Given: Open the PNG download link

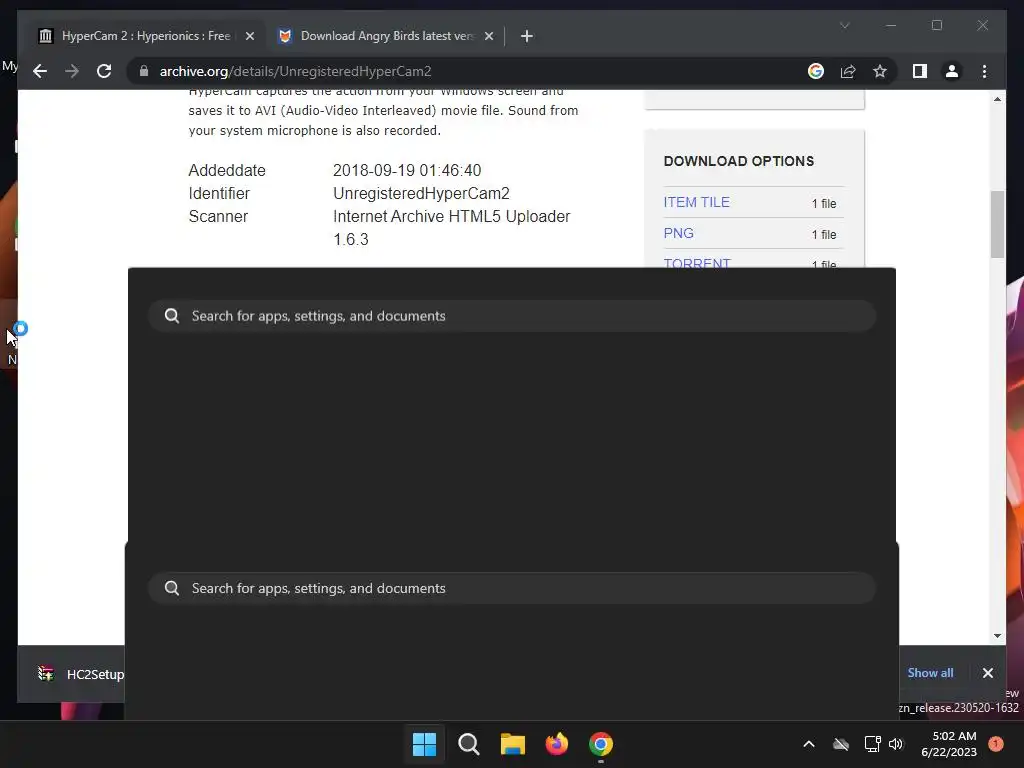Looking at the screenshot, I should [679, 233].
